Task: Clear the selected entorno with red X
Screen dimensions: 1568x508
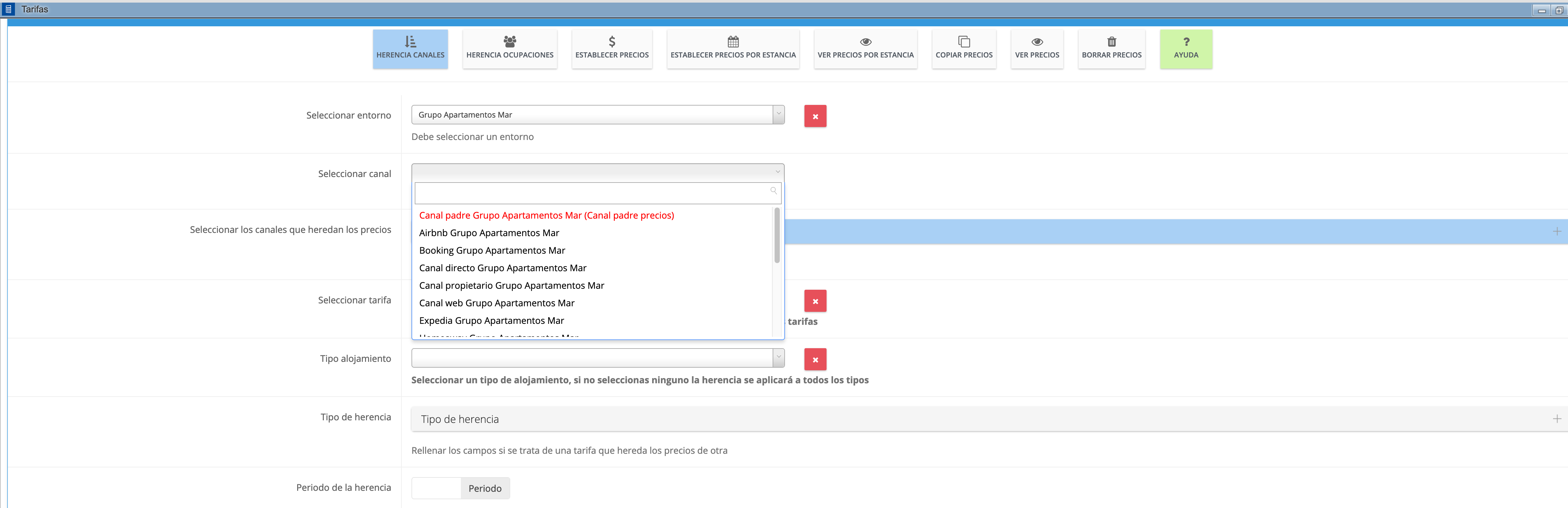Action: pyautogui.click(x=815, y=116)
